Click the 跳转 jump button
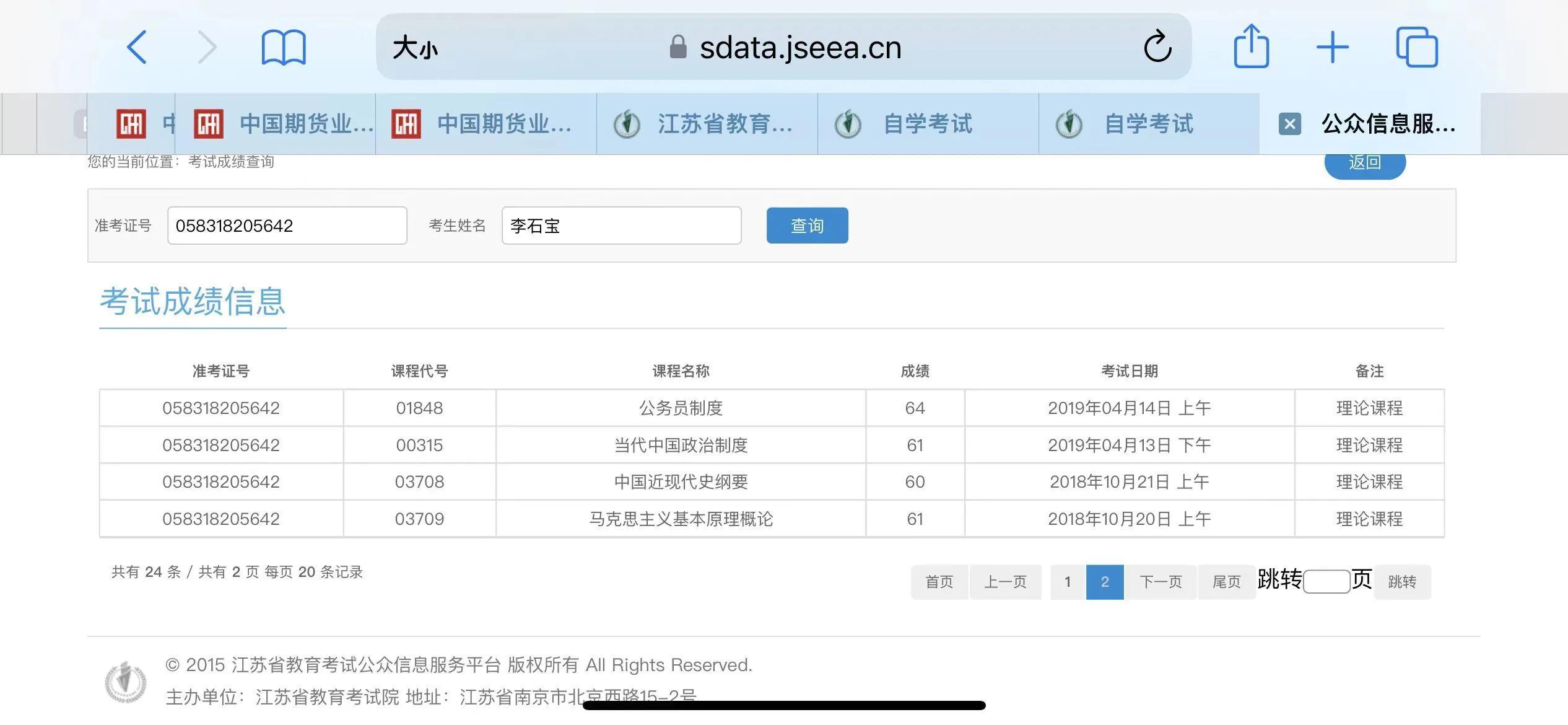Image resolution: width=1568 pixels, height=725 pixels. tap(1403, 582)
